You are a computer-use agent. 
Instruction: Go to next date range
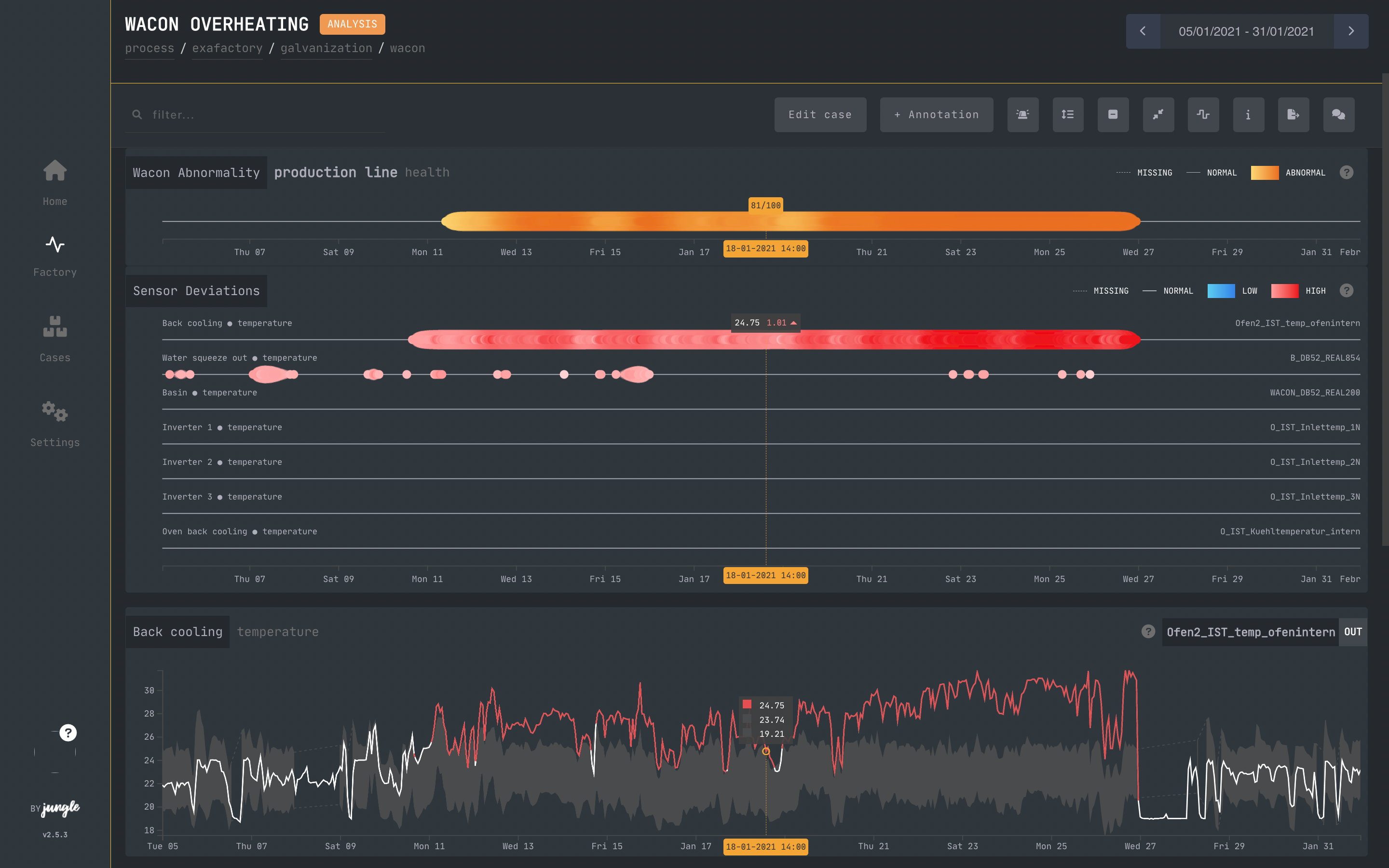1350,31
